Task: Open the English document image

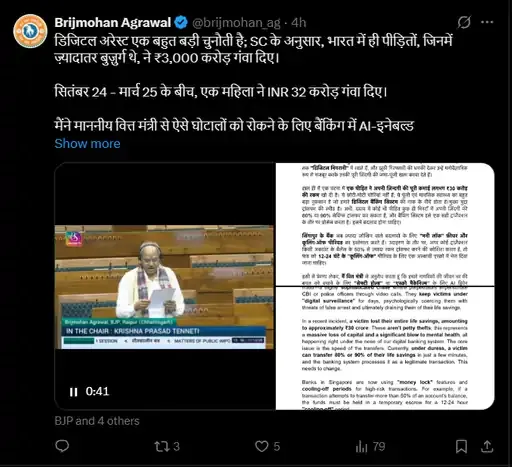Action: tap(385, 348)
